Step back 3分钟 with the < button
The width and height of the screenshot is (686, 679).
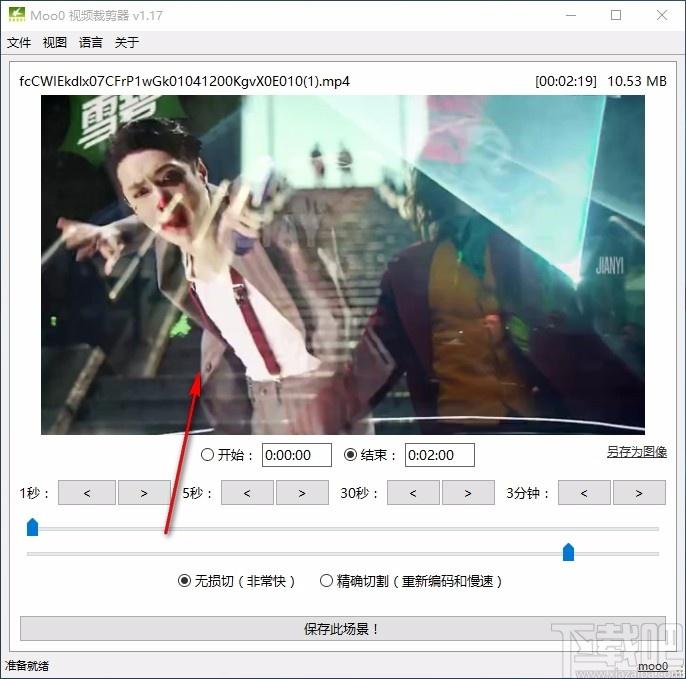click(x=584, y=493)
